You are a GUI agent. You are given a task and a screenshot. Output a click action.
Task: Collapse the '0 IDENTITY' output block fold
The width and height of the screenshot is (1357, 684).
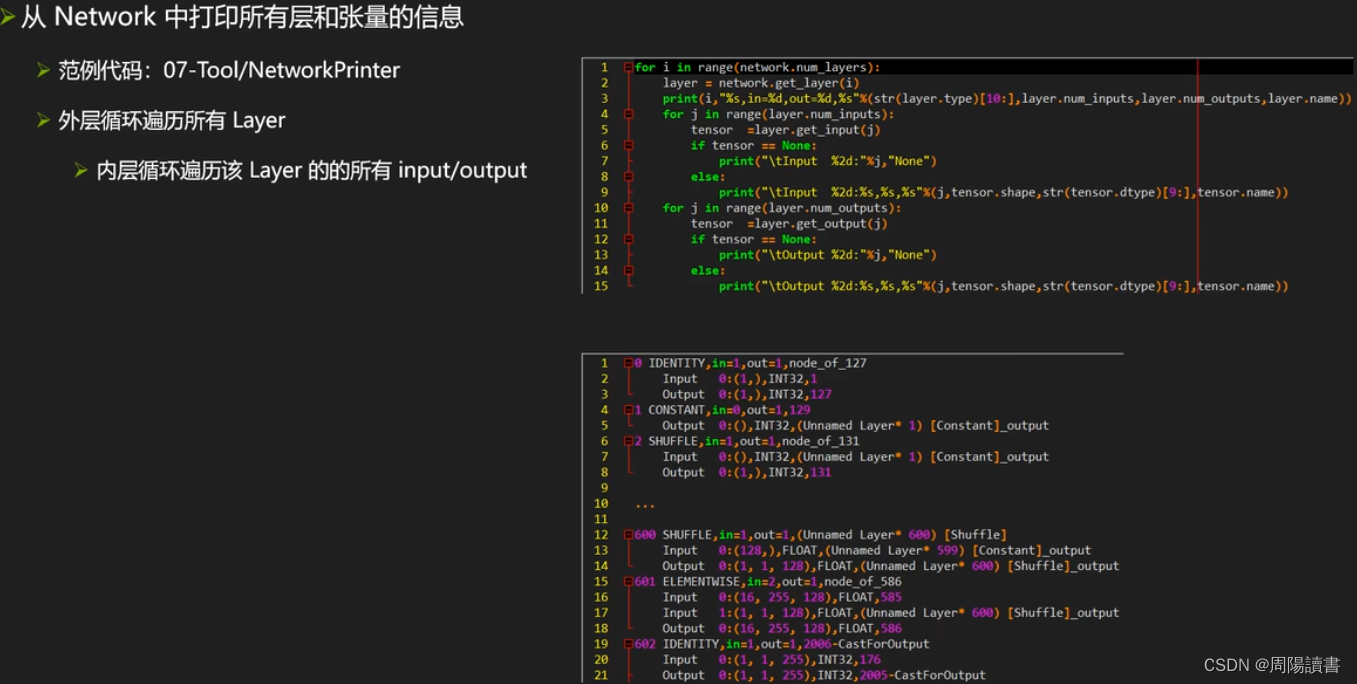pyautogui.click(x=628, y=363)
